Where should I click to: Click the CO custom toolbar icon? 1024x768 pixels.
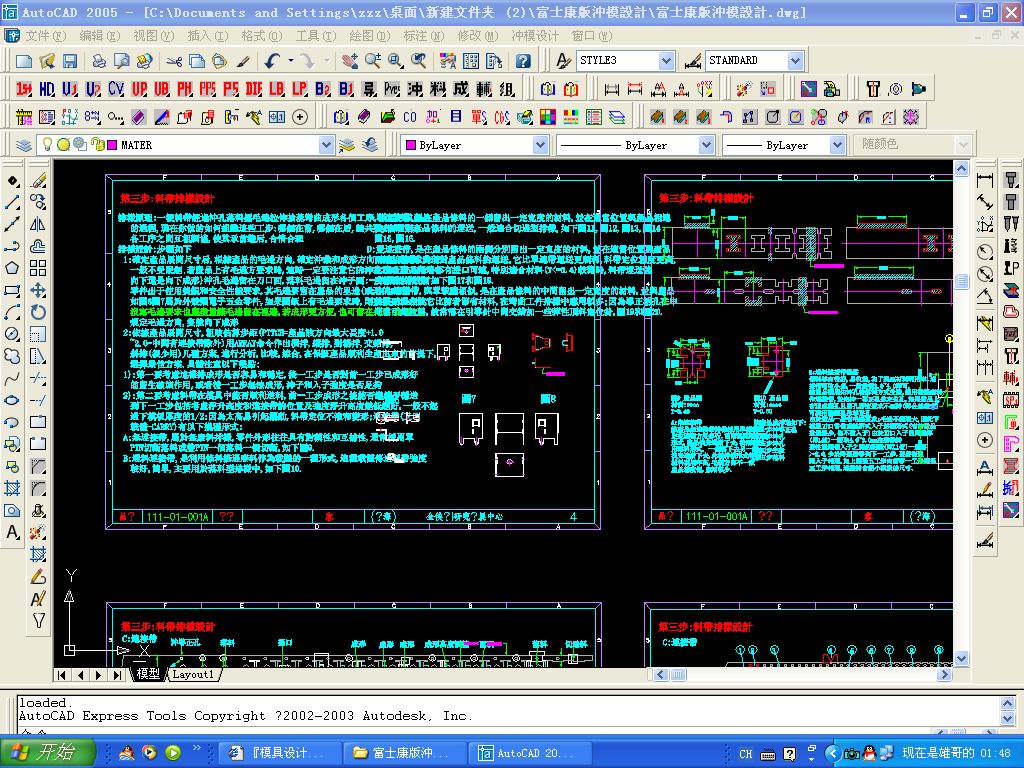click(409, 117)
